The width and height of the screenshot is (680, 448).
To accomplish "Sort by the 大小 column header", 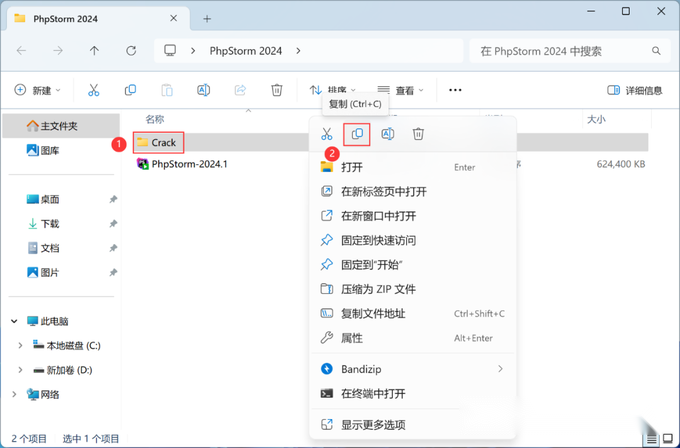I will point(596,119).
